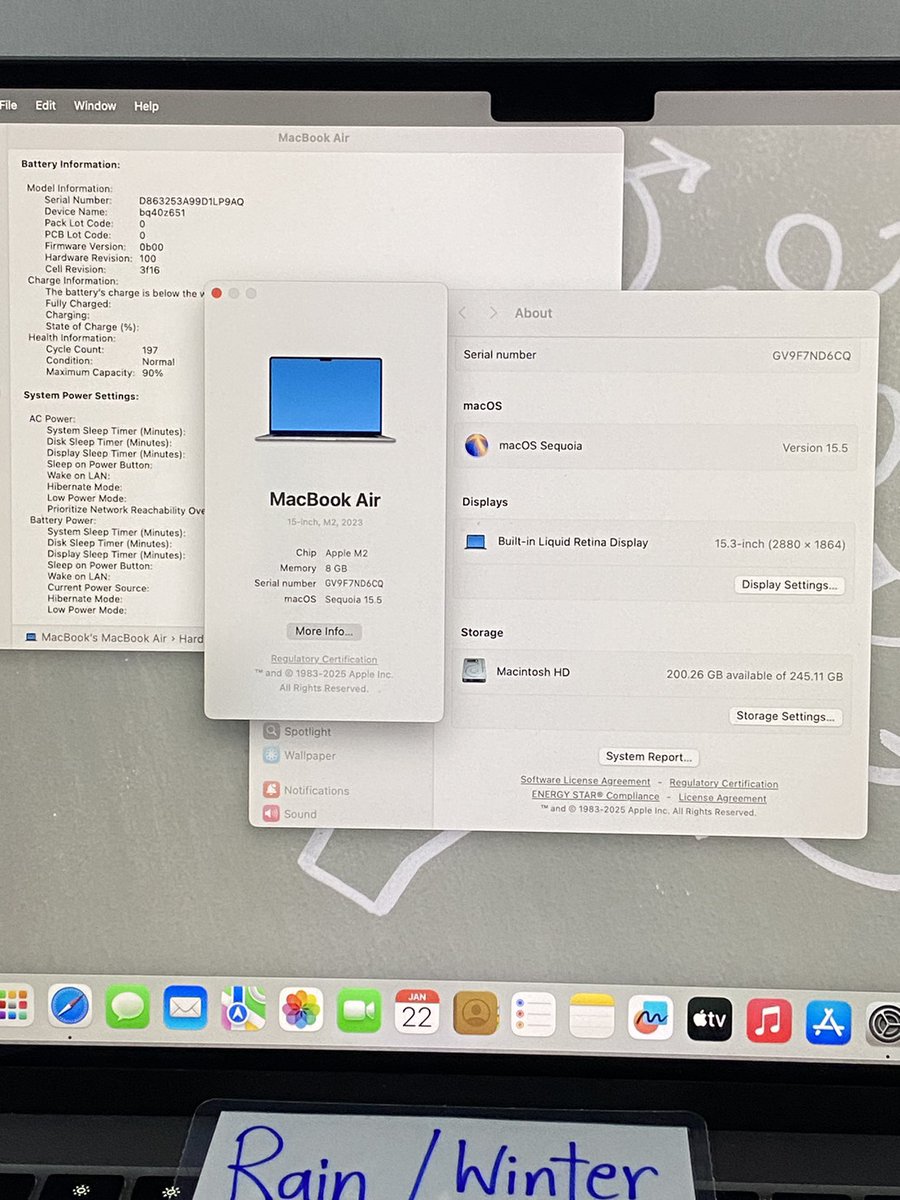Open Regulatory Certification link in Settings pane
Screen dimensions: 900x1200
pos(723,784)
